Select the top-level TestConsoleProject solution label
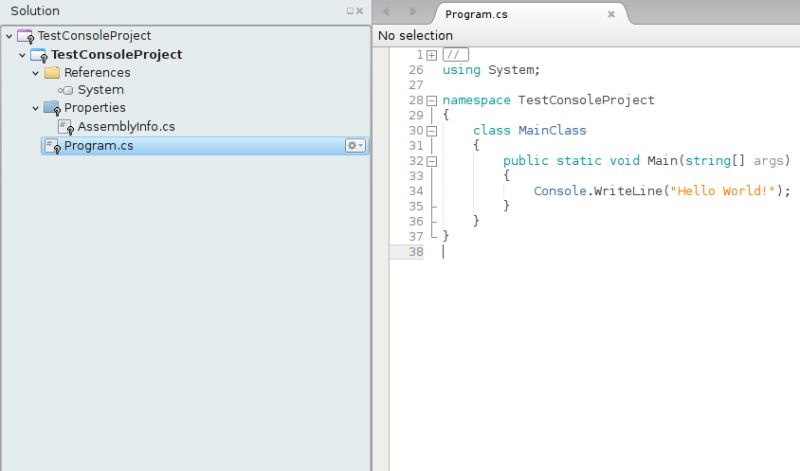Viewport: 800px width, 471px height. (94, 36)
